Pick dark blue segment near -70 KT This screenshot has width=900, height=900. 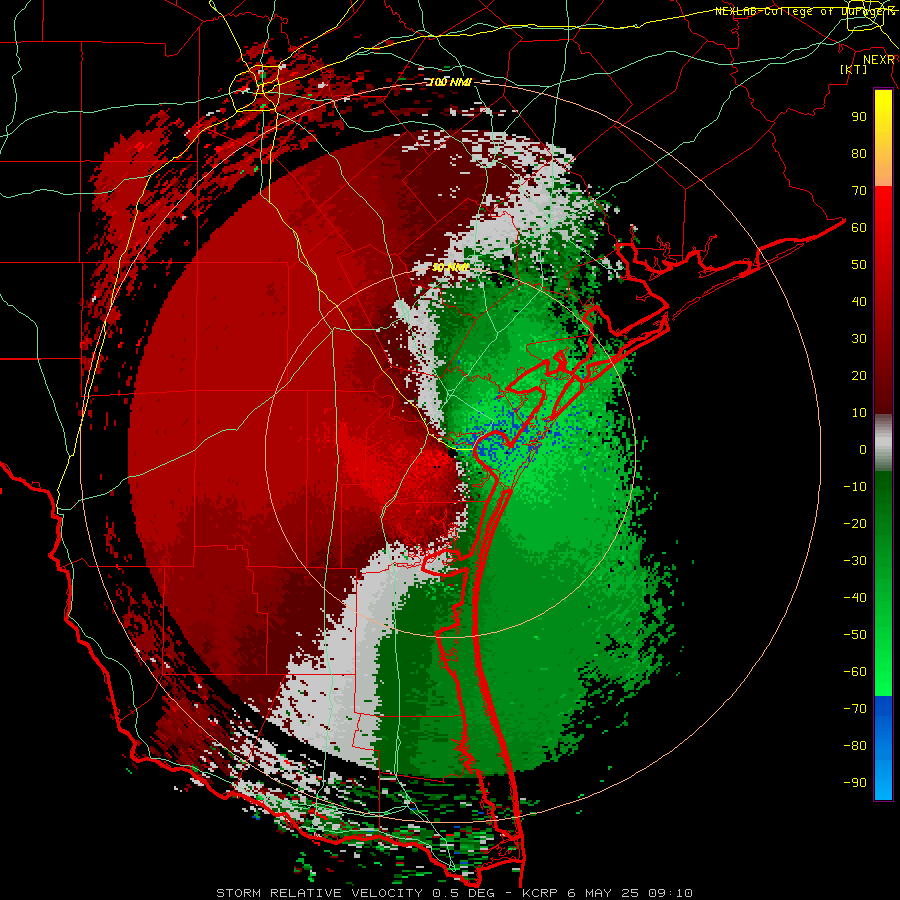pyautogui.click(x=883, y=709)
